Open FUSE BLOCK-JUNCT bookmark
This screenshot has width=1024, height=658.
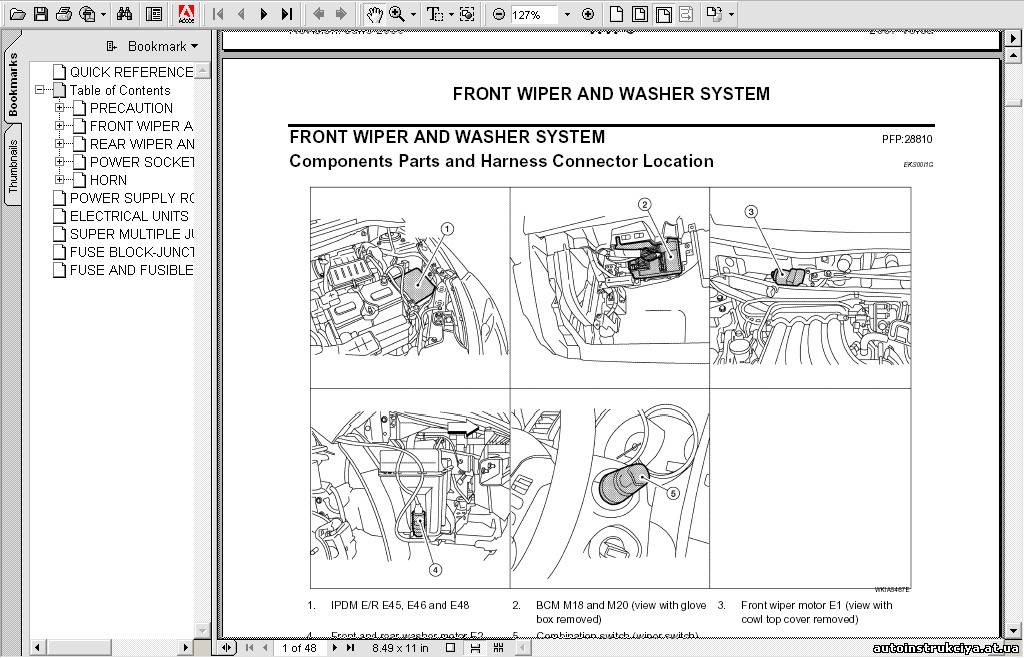pyautogui.click(x=132, y=252)
